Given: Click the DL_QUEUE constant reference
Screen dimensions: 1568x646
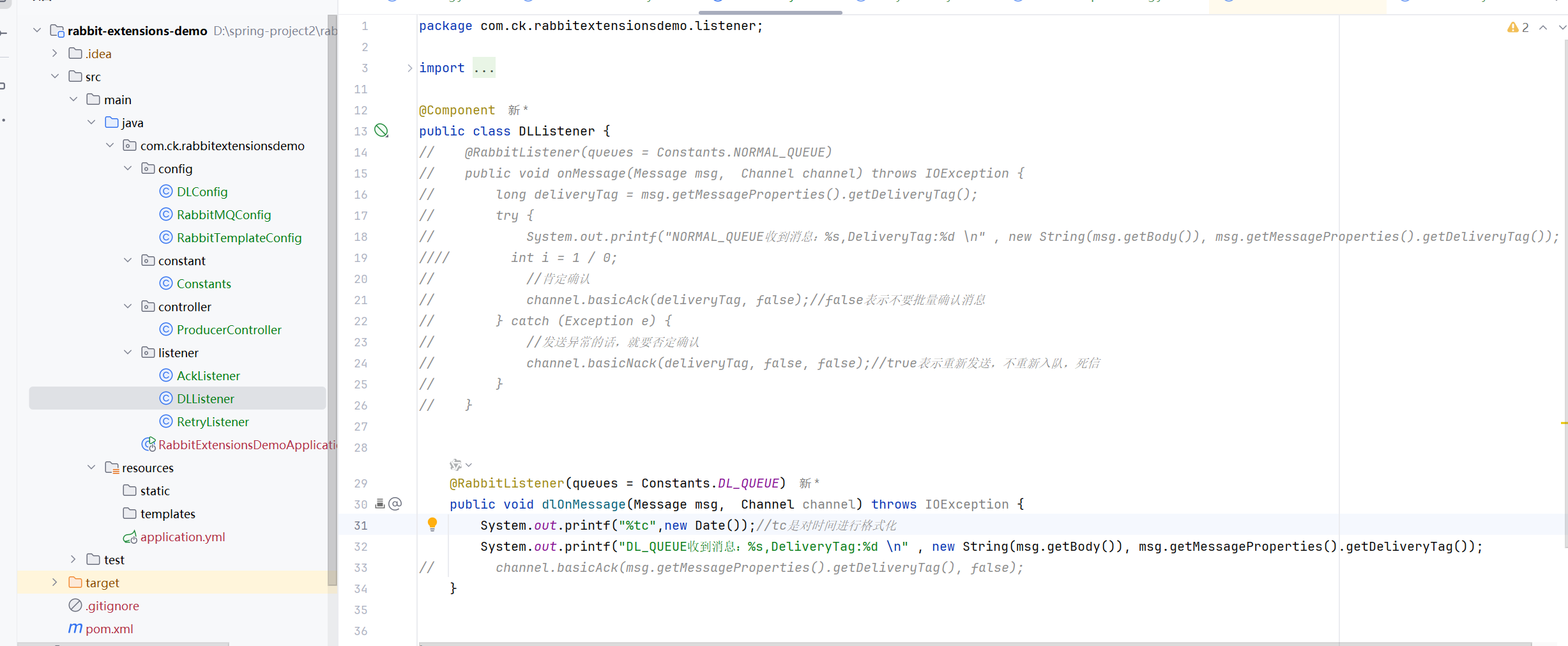Looking at the screenshot, I should (749, 483).
